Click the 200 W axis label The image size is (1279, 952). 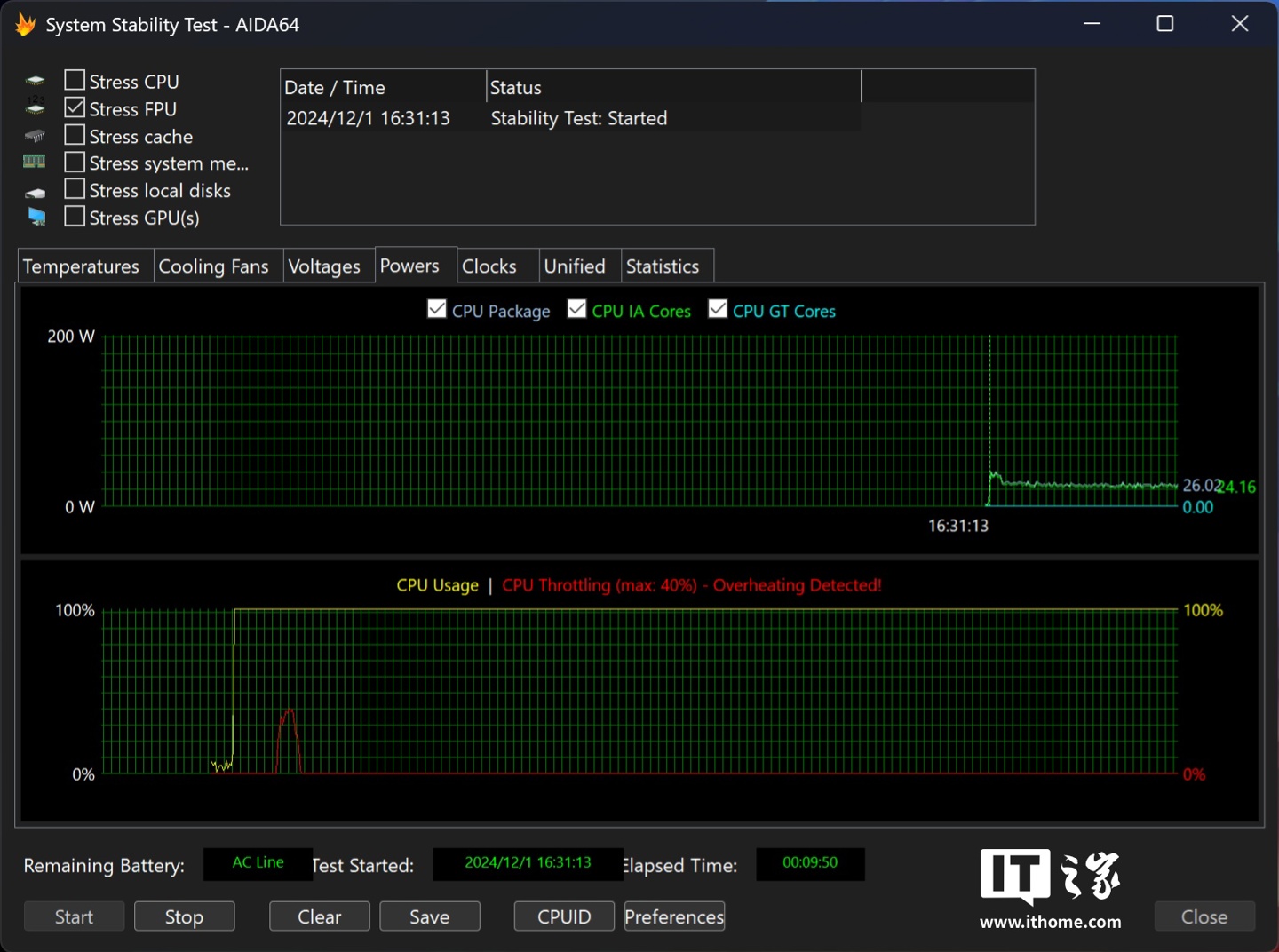pos(71,337)
